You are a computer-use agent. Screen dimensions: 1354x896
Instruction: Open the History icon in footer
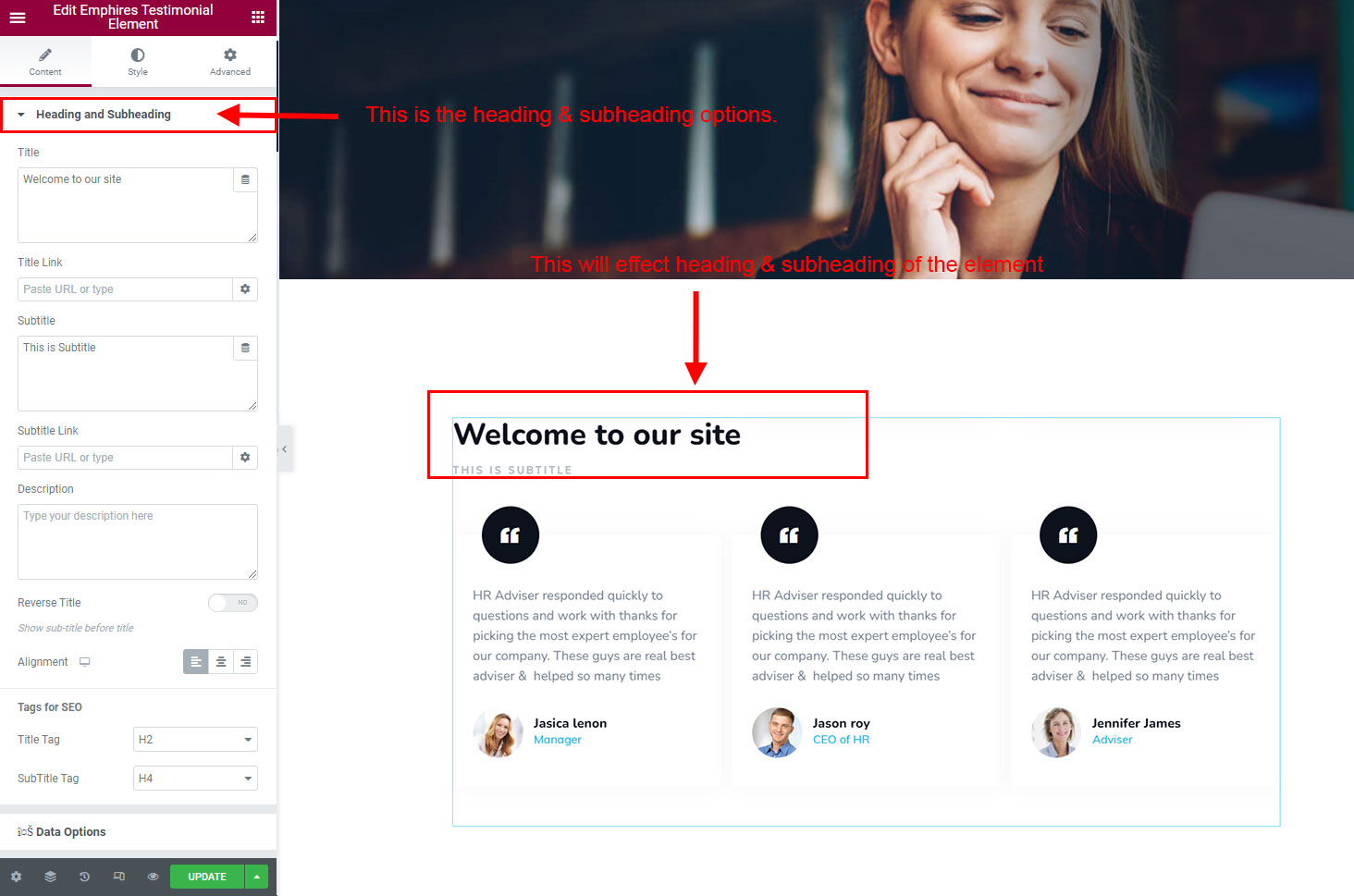coord(84,877)
